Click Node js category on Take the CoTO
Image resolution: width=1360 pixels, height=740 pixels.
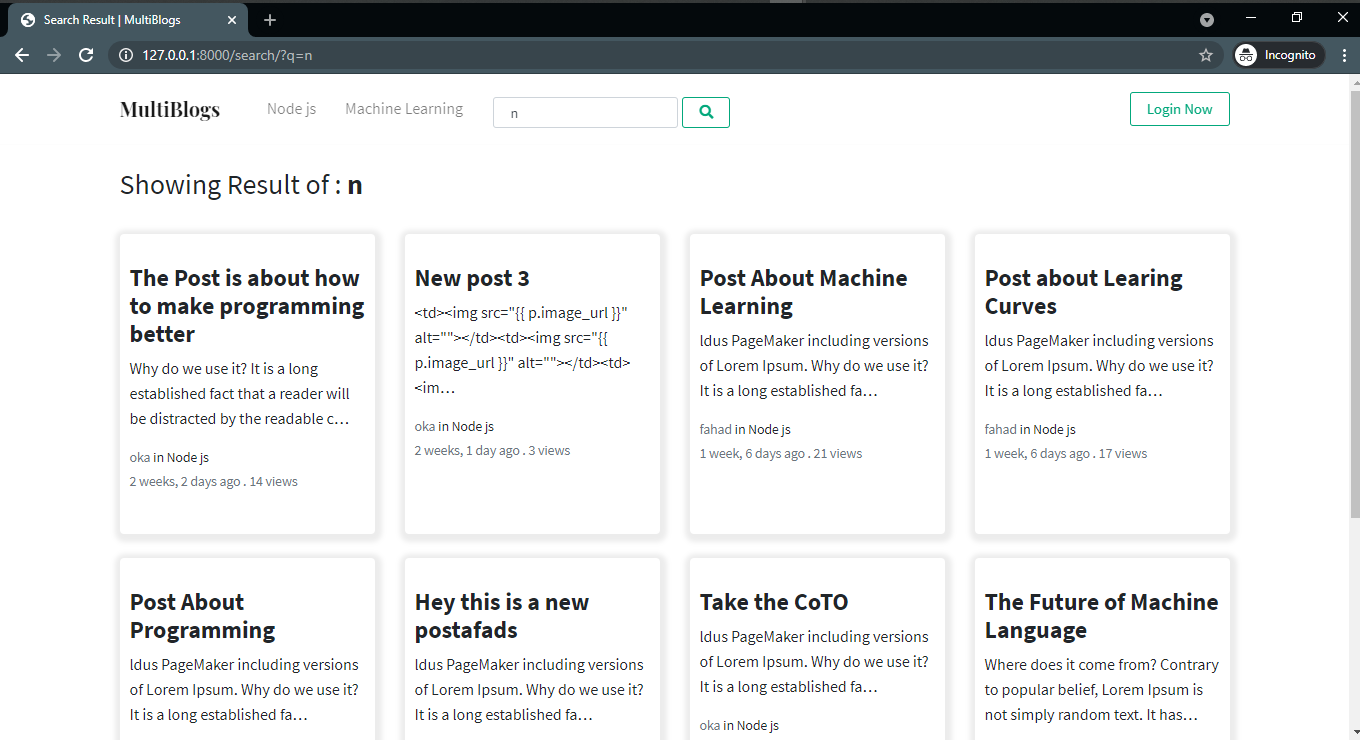(x=758, y=725)
